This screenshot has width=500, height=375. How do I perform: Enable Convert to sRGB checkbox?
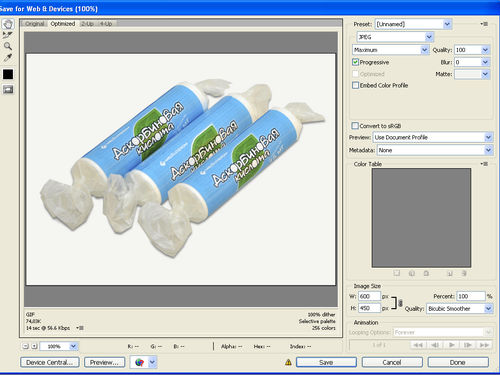click(355, 126)
